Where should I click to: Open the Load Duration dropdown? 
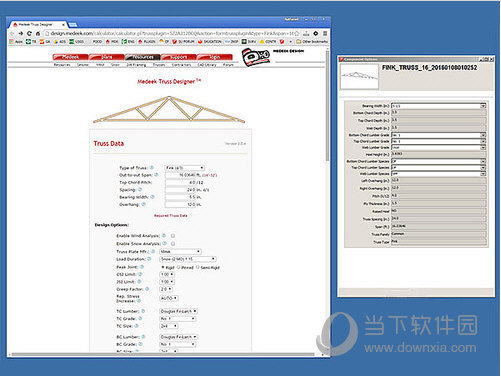tap(188, 259)
